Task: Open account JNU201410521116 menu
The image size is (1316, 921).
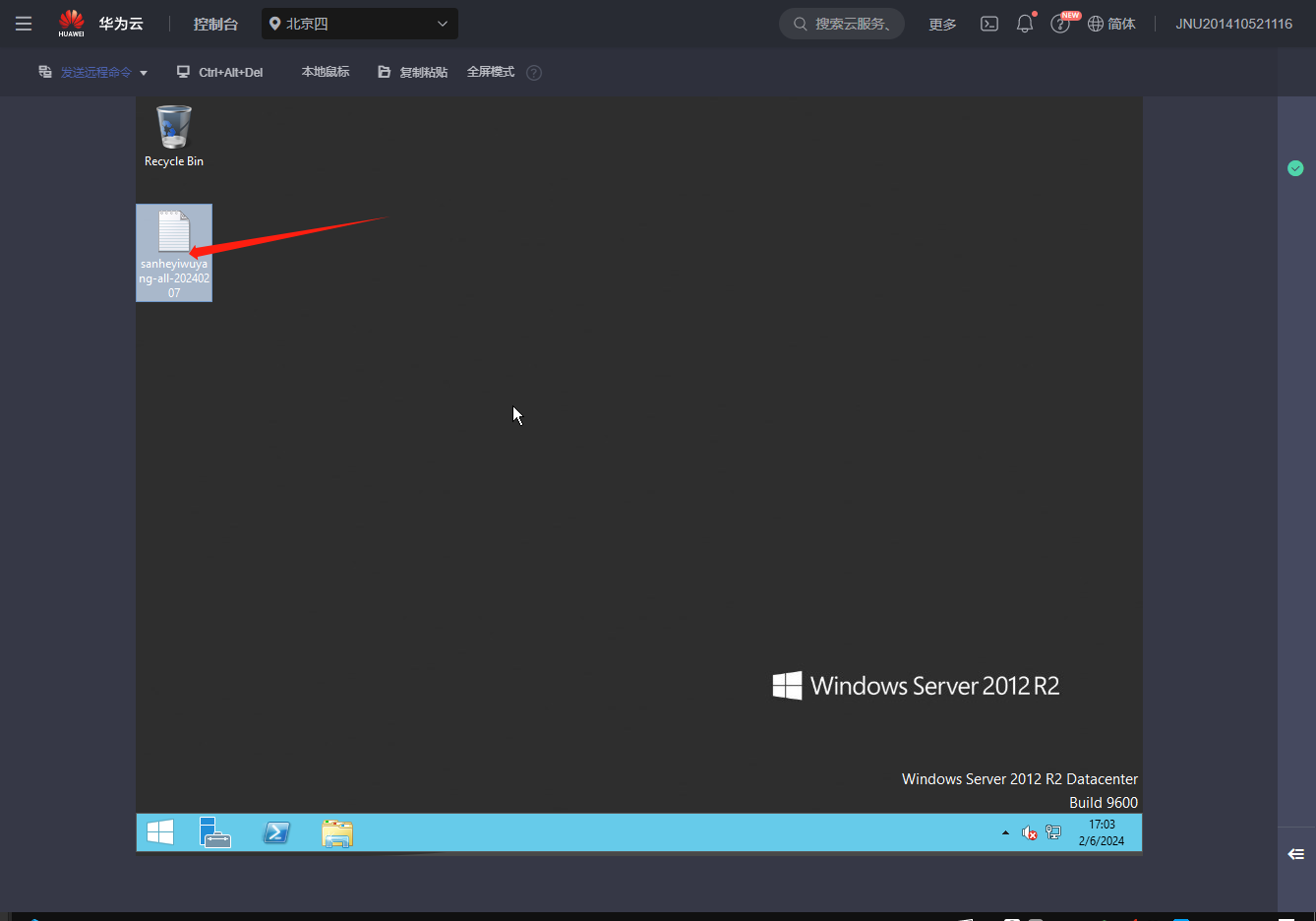Action: [1233, 24]
